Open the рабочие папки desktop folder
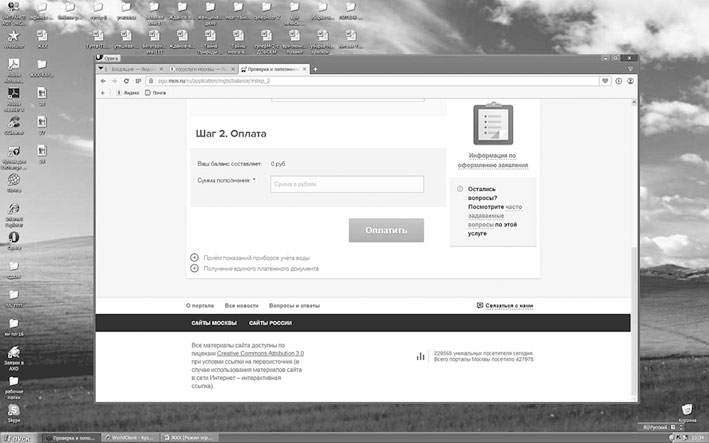Viewport: 709px width, 443px height. pyautogui.click(x=14, y=388)
